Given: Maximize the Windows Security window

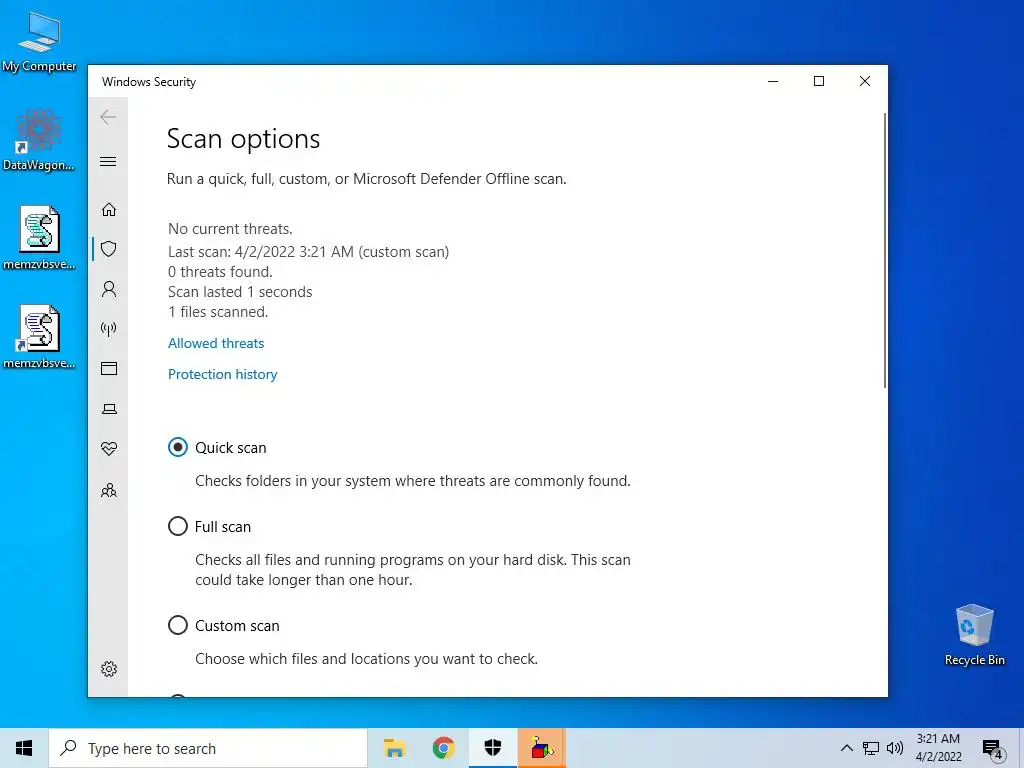Looking at the screenshot, I should click(x=819, y=82).
